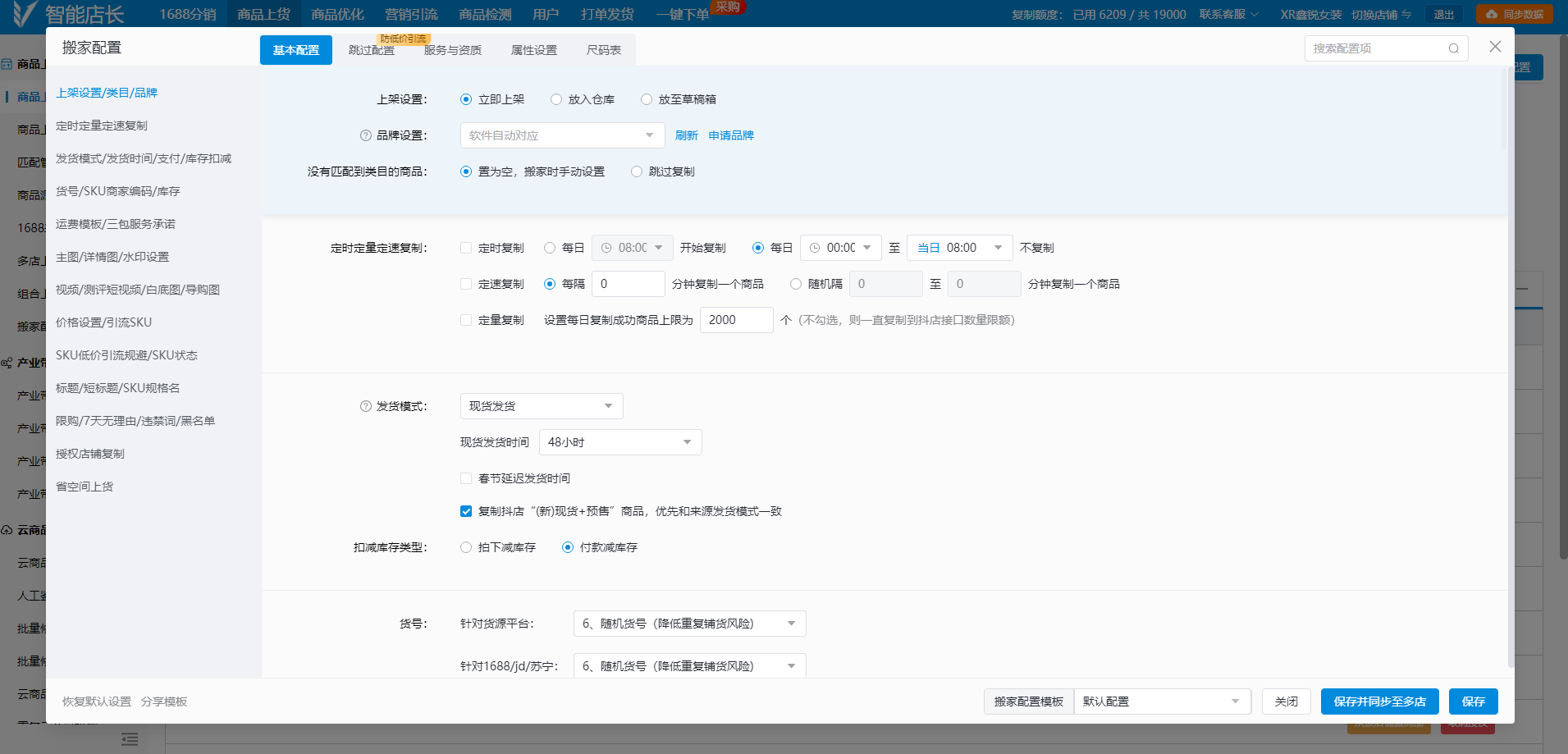The image size is (1568, 754).
Task: Click the 保存并同步至多店 button
Action: (x=1379, y=701)
